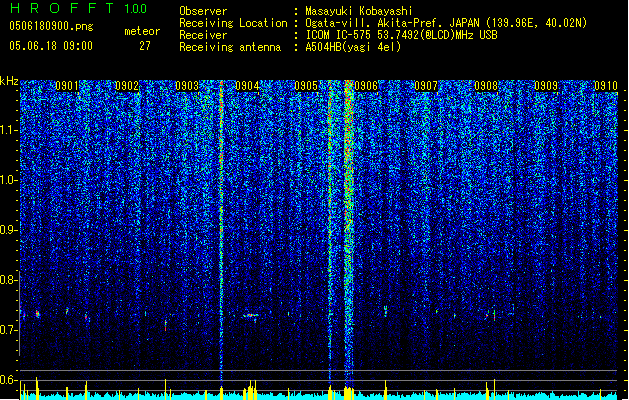Click the meteor label
Image resolution: width=629 pixels, height=400 pixels.
click(142, 31)
